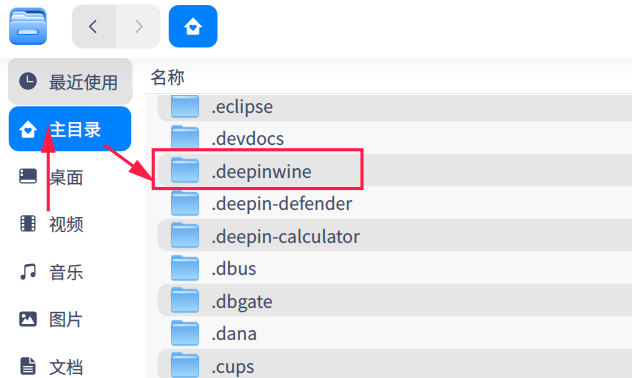Open 图片 in the sidebar
The image size is (632, 378).
70,320
